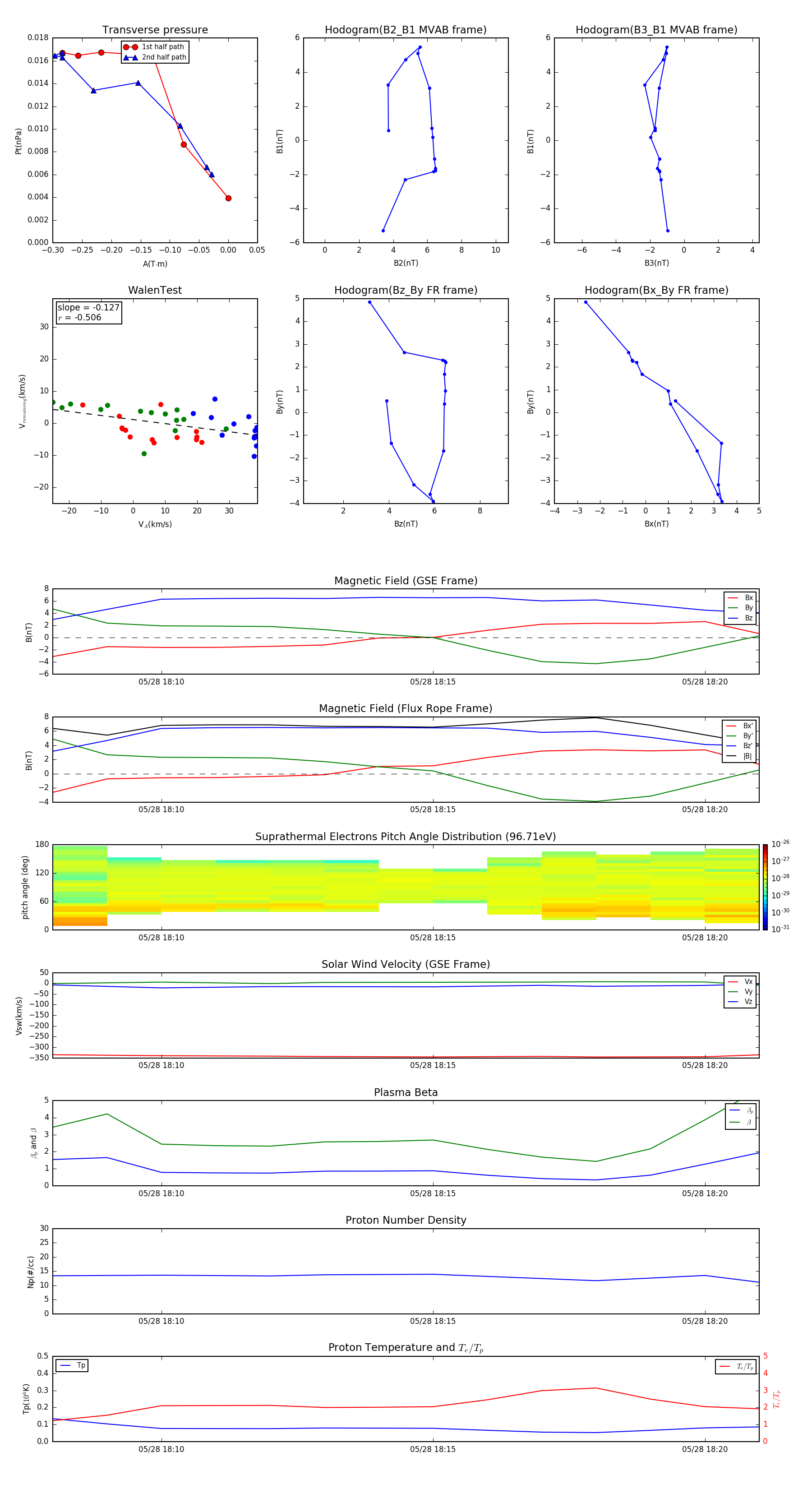Click 'Hodogram(B2_B1 MVAB frame)' title
Viewport: 812px width, 1489px height.
pos(406,30)
